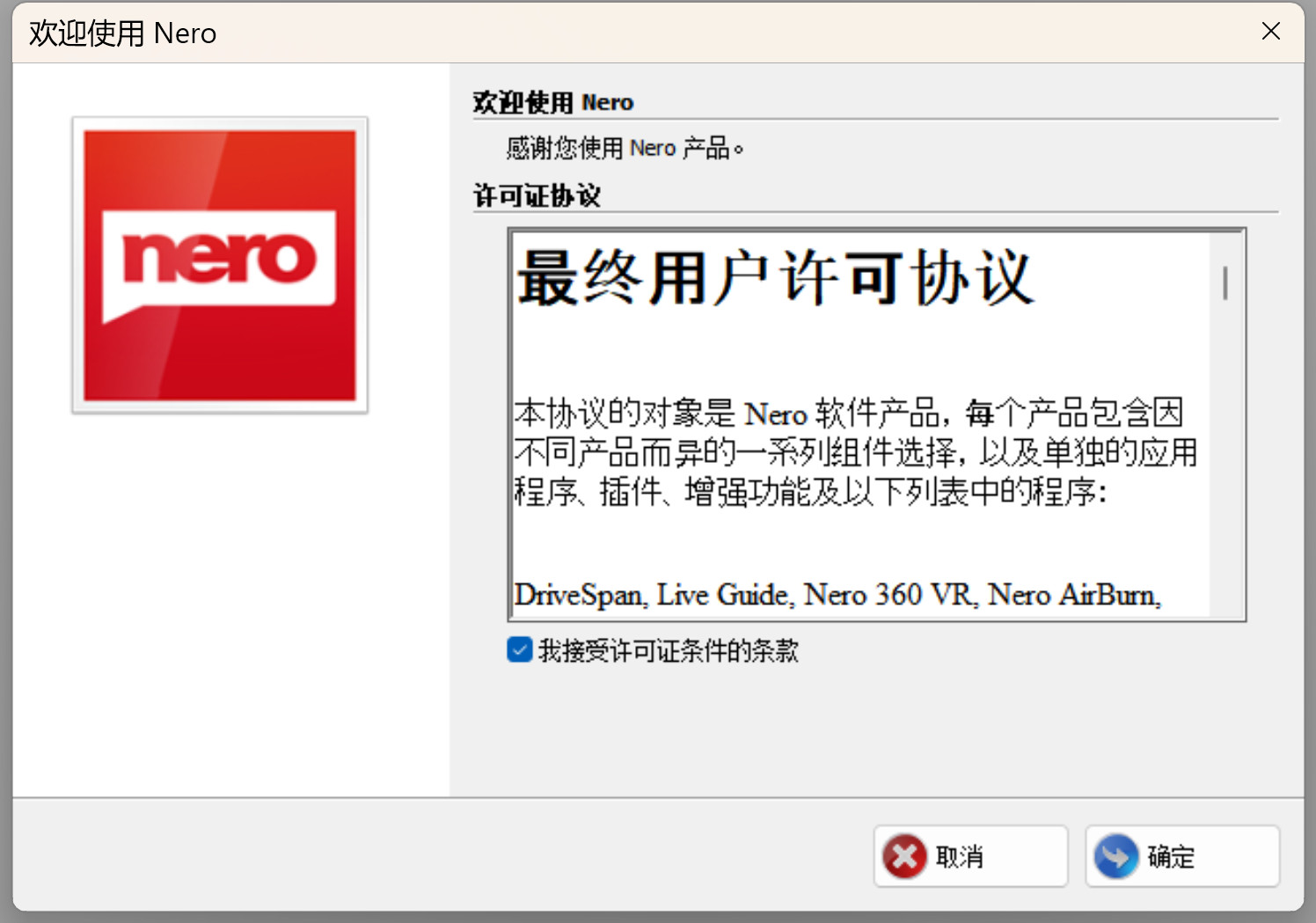Click the DriveSpan text in the license
Image resolution: width=1316 pixels, height=923 pixels.
click(579, 596)
